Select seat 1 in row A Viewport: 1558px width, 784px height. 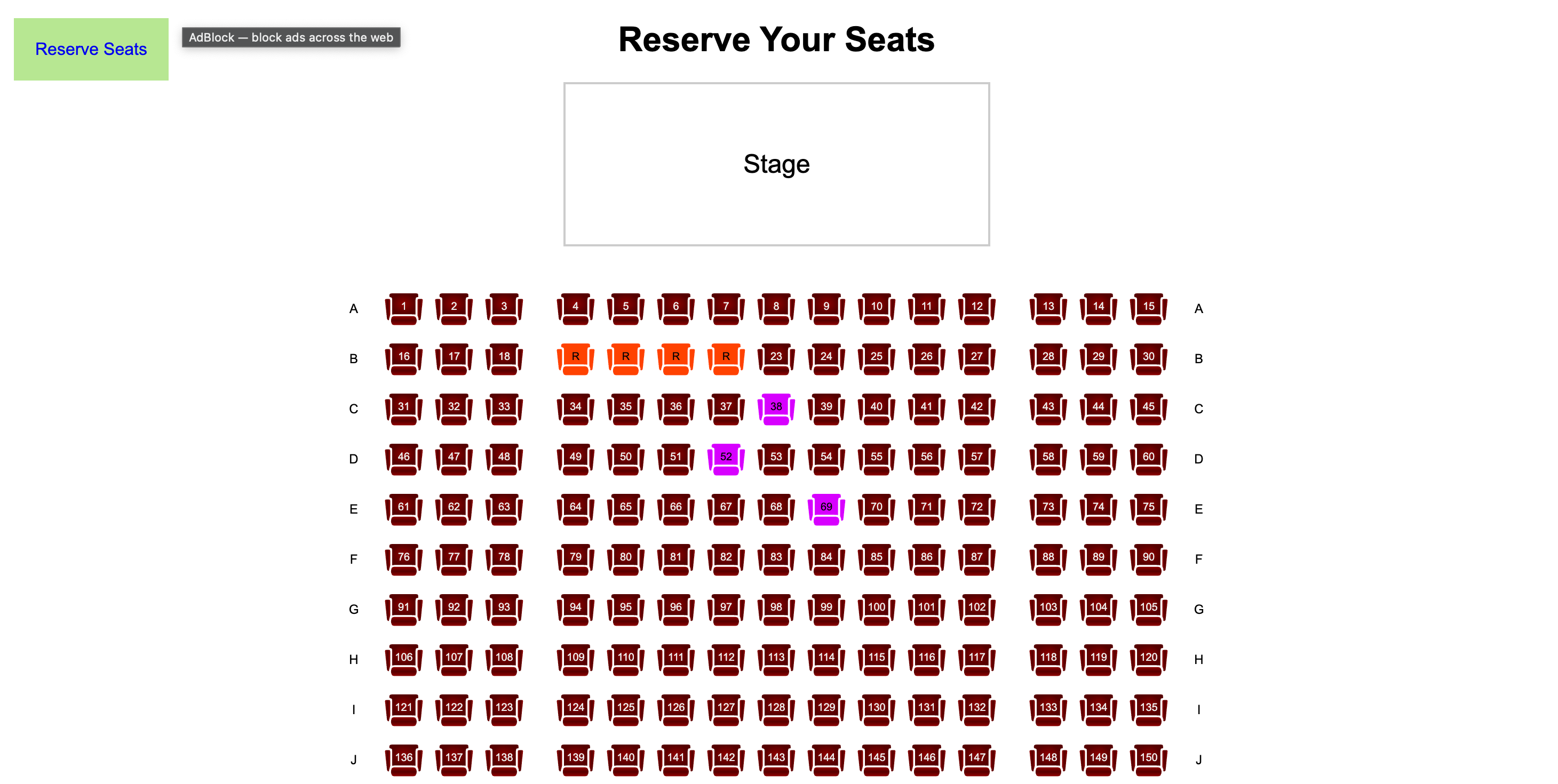[x=403, y=309]
